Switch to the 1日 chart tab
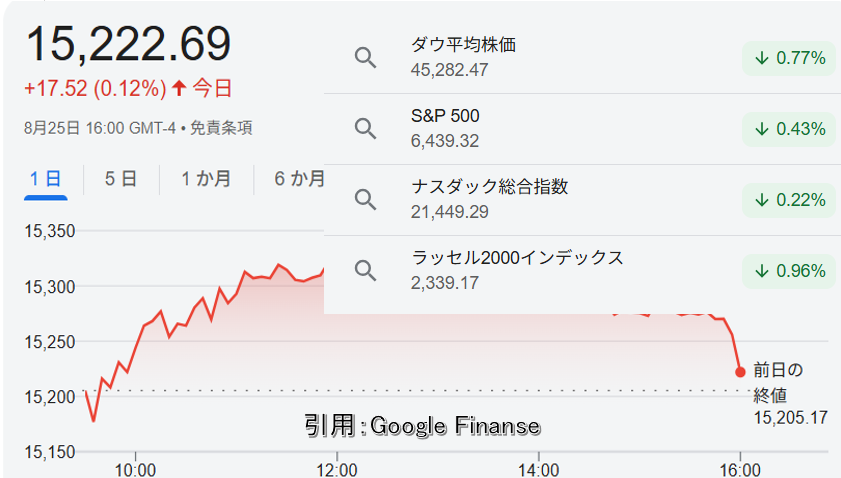This screenshot has height=478, width=841. 46,179
